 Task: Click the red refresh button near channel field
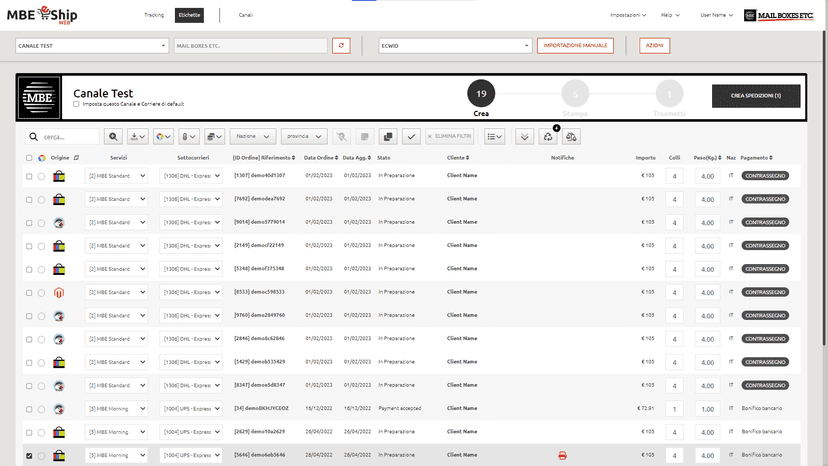pyautogui.click(x=341, y=45)
